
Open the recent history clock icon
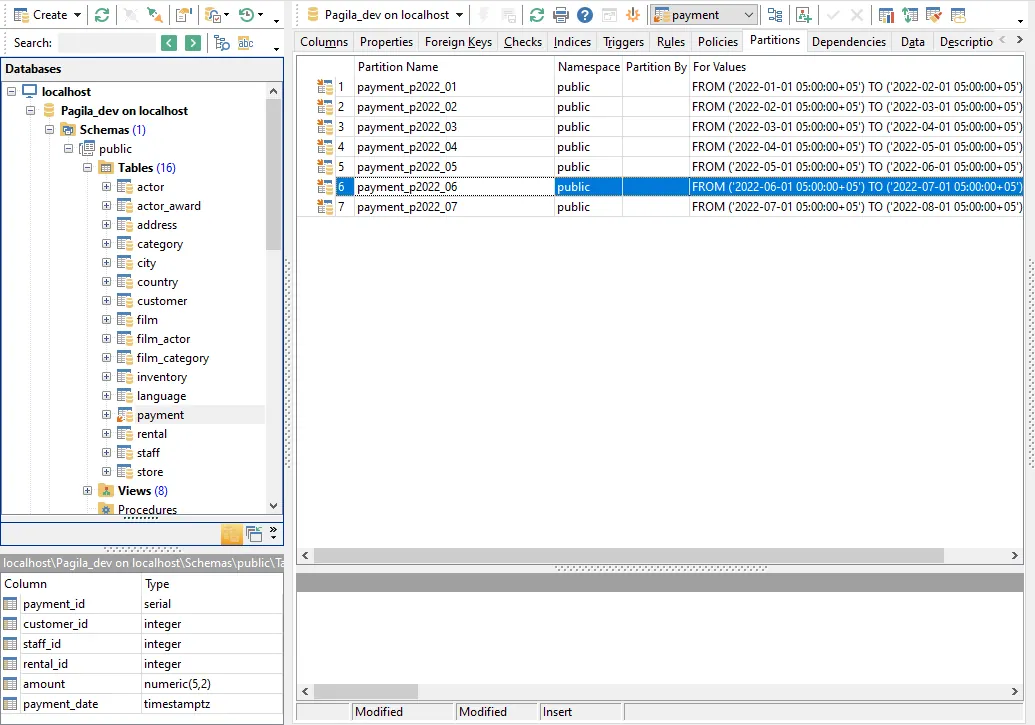click(x=246, y=15)
